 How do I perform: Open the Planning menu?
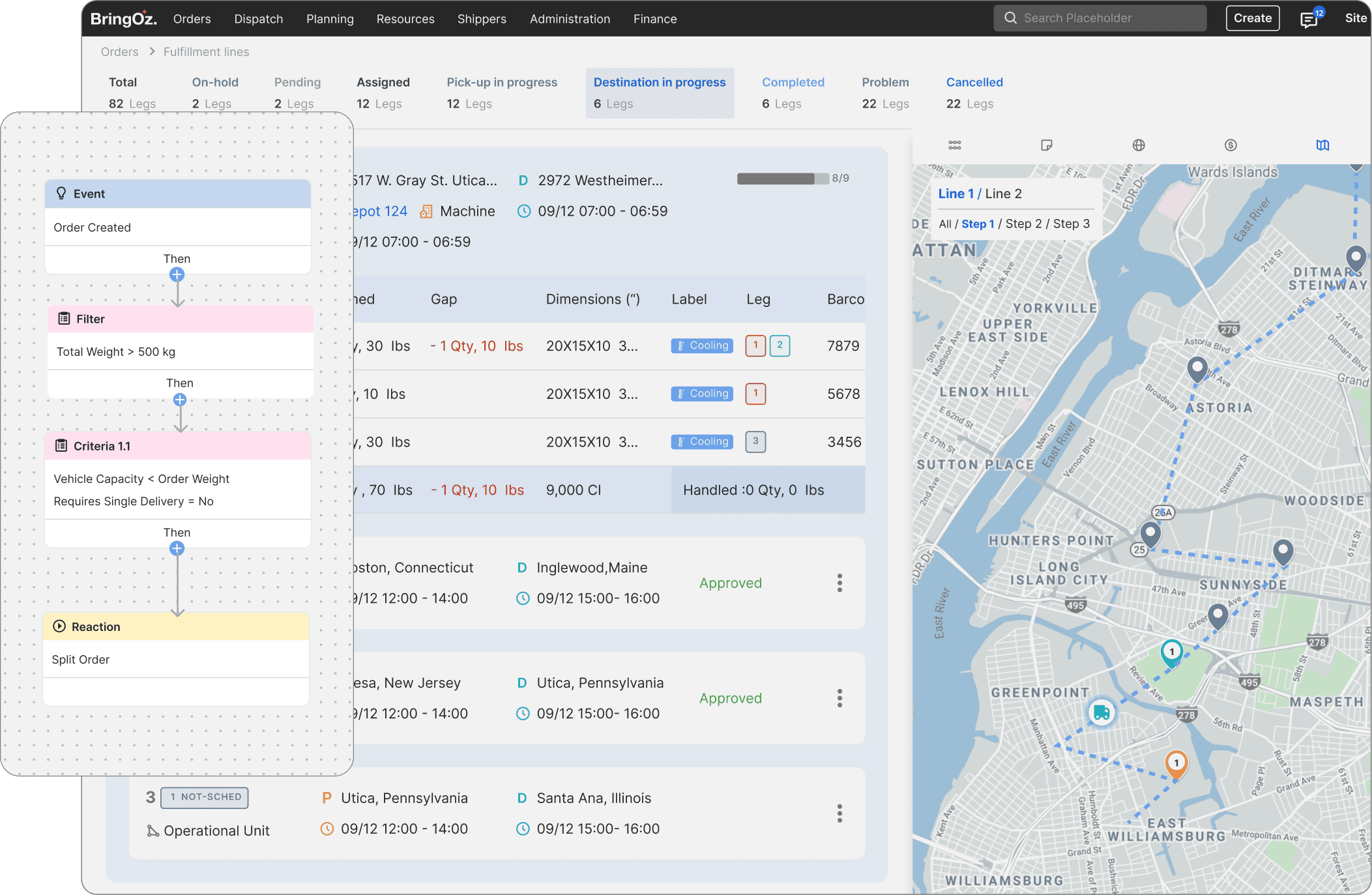(x=330, y=19)
